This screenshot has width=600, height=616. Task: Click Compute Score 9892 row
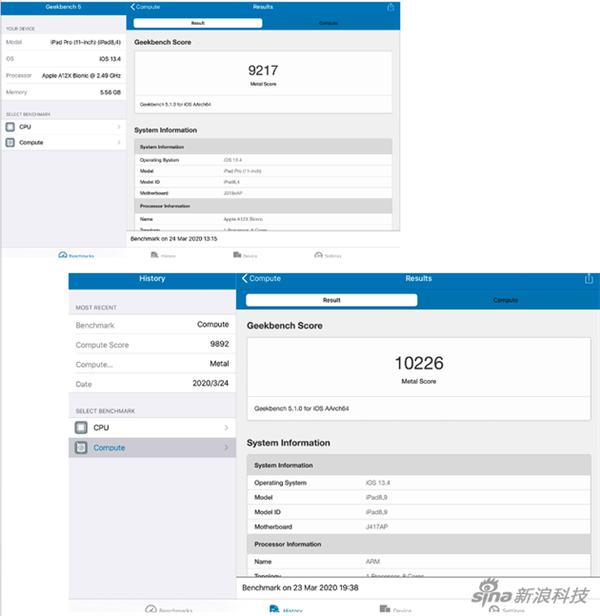(x=152, y=344)
